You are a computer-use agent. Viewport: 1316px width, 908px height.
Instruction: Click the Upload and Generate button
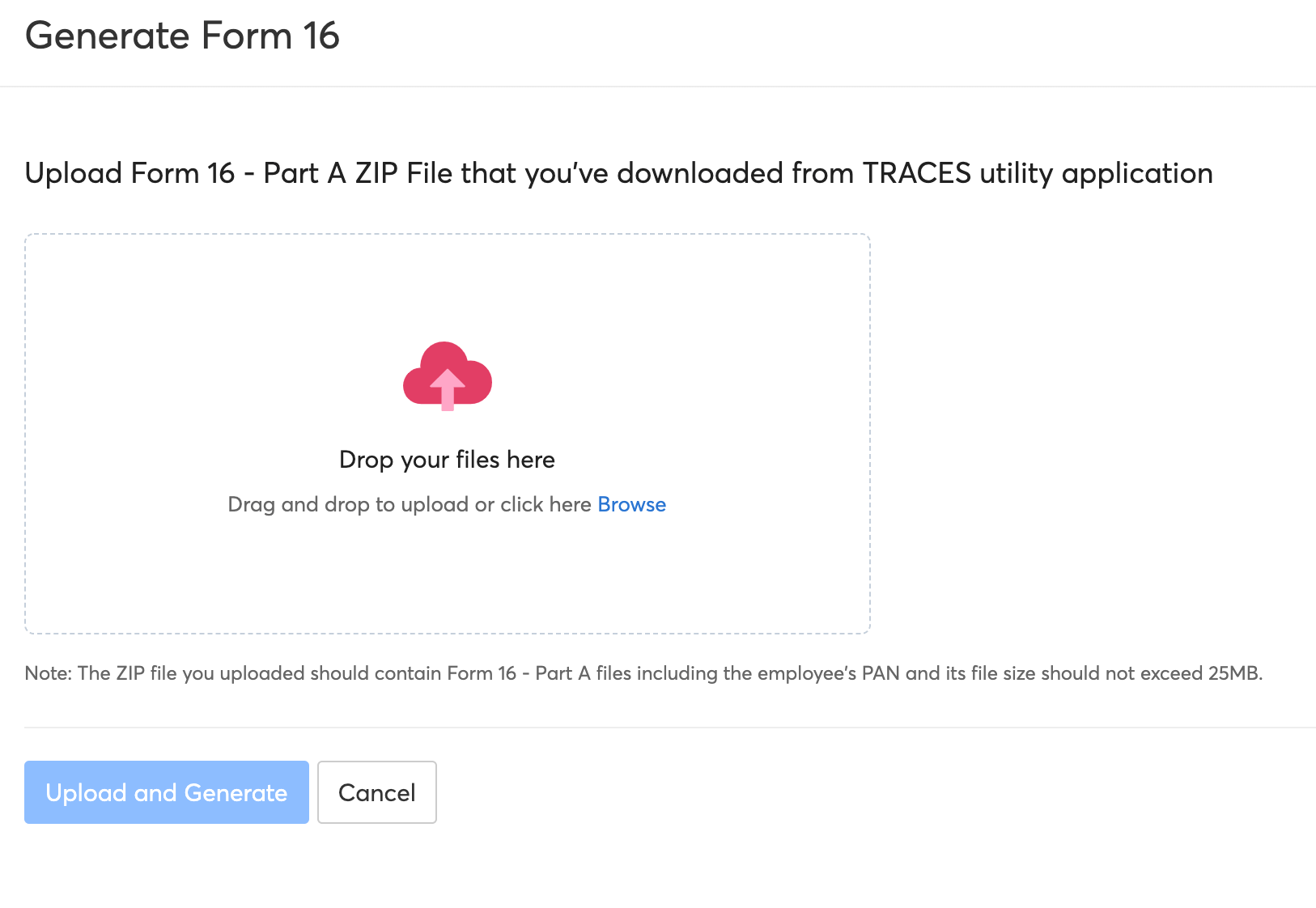tap(166, 792)
